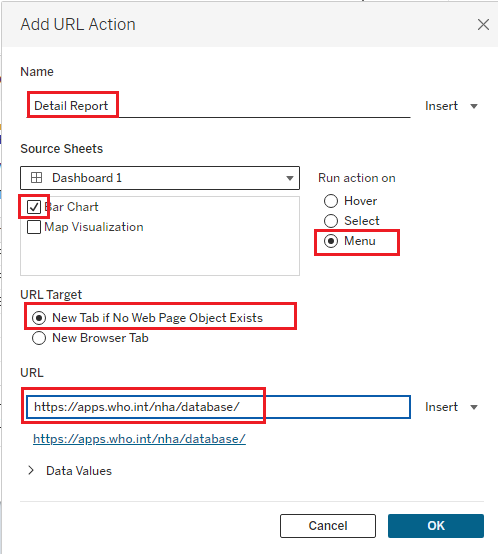Open the apps.who.int database preview link
Screen dimensions: 498x554
pyautogui.click(x=139, y=439)
